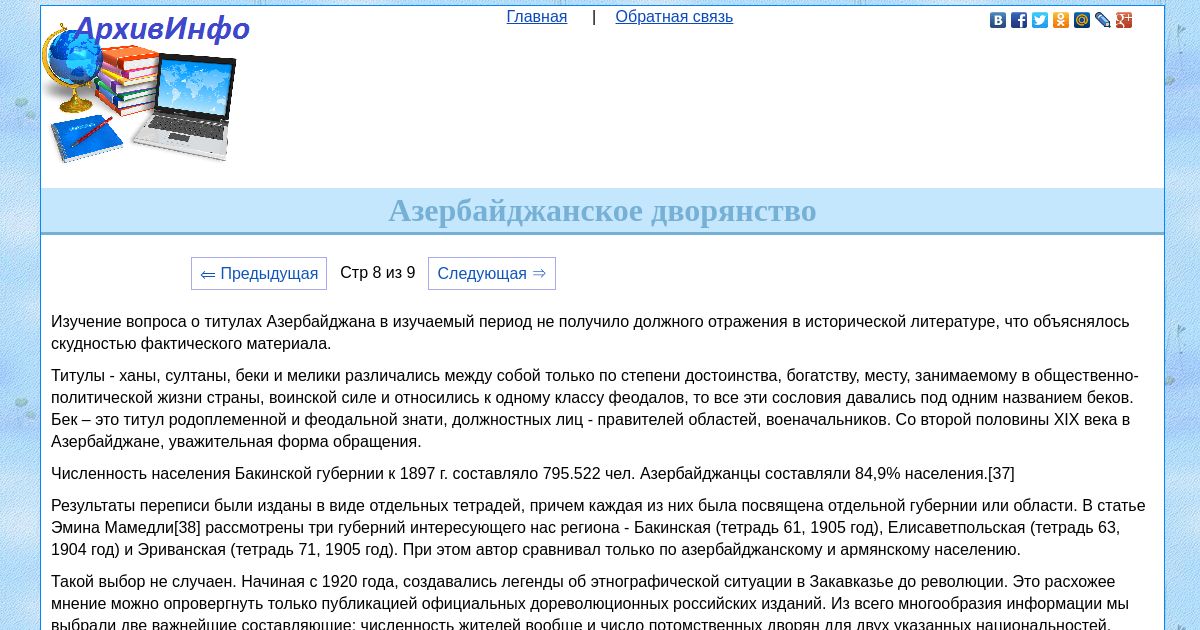The image size is (1200, 630).
Task: Click paragraph starting 'Изучение вопроса о титулах'
Action: 602,333
